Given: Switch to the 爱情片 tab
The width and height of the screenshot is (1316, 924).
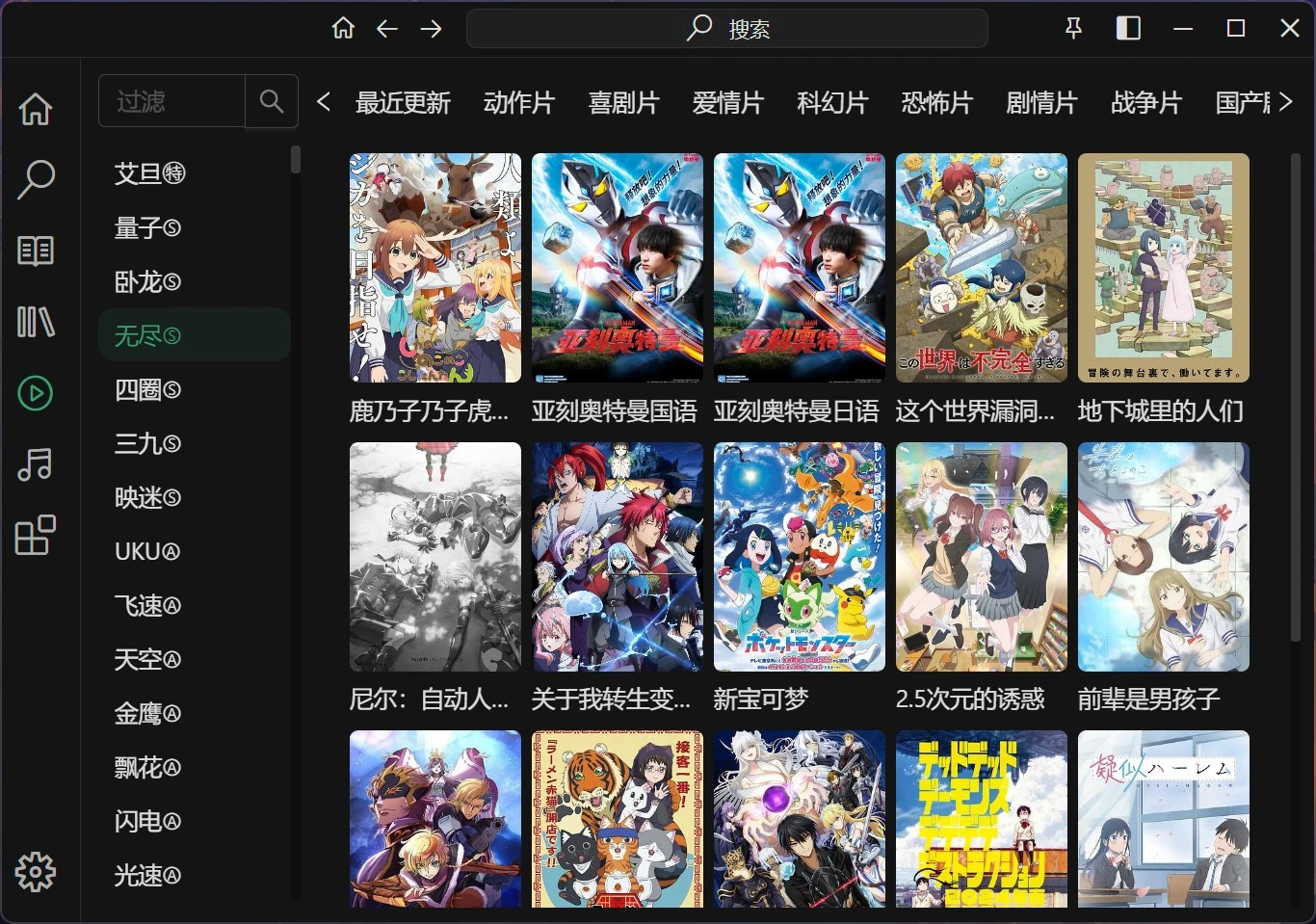Looking at the screenshot, I should (x=728, y=103).
